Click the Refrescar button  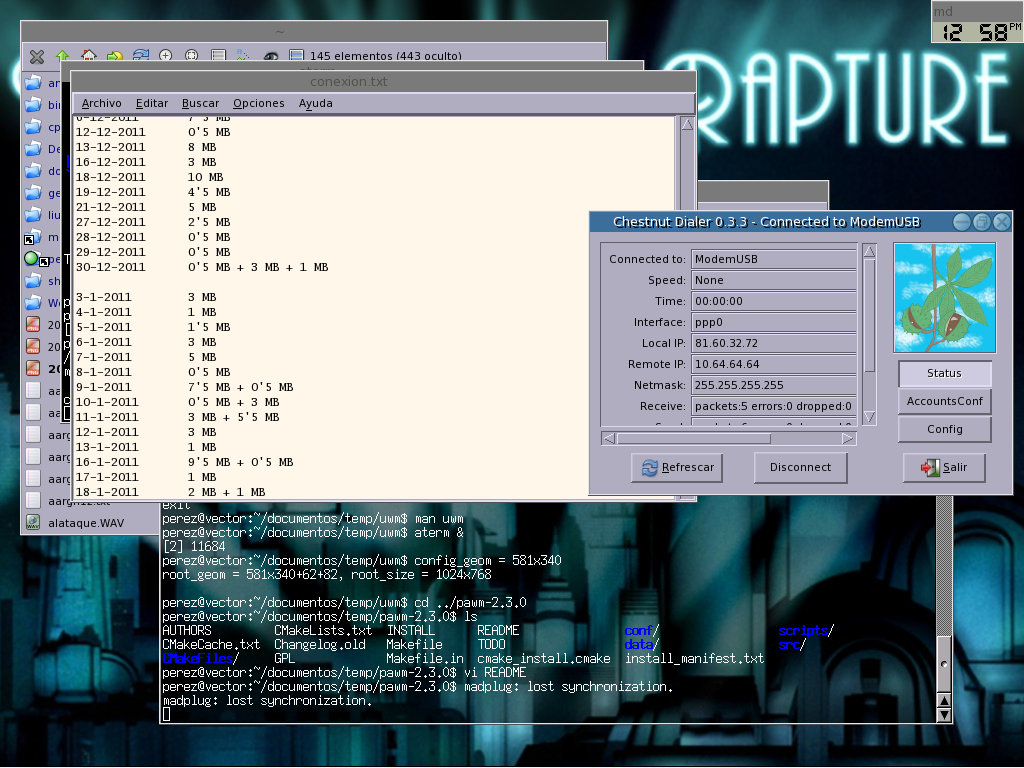pyautogui.click(x=677, y=468)
